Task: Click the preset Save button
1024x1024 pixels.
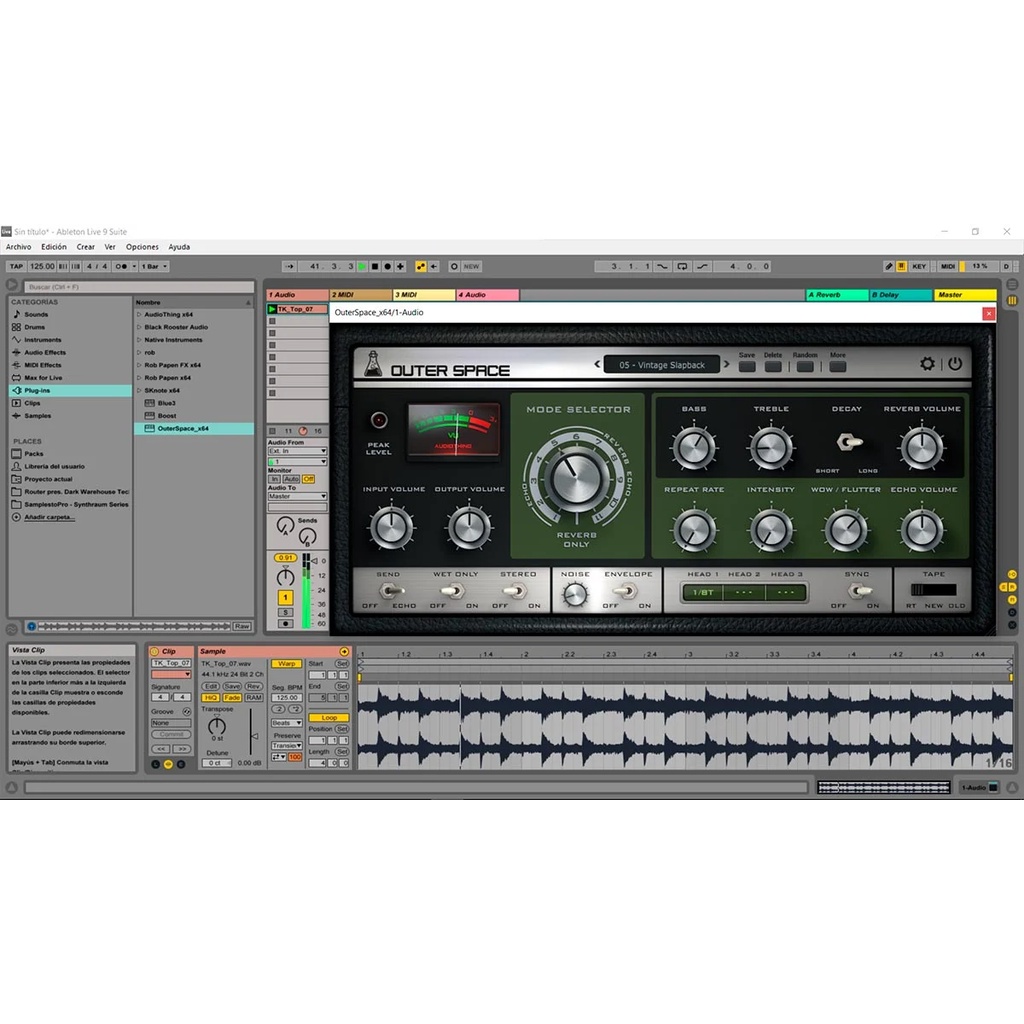Action: 746,366
